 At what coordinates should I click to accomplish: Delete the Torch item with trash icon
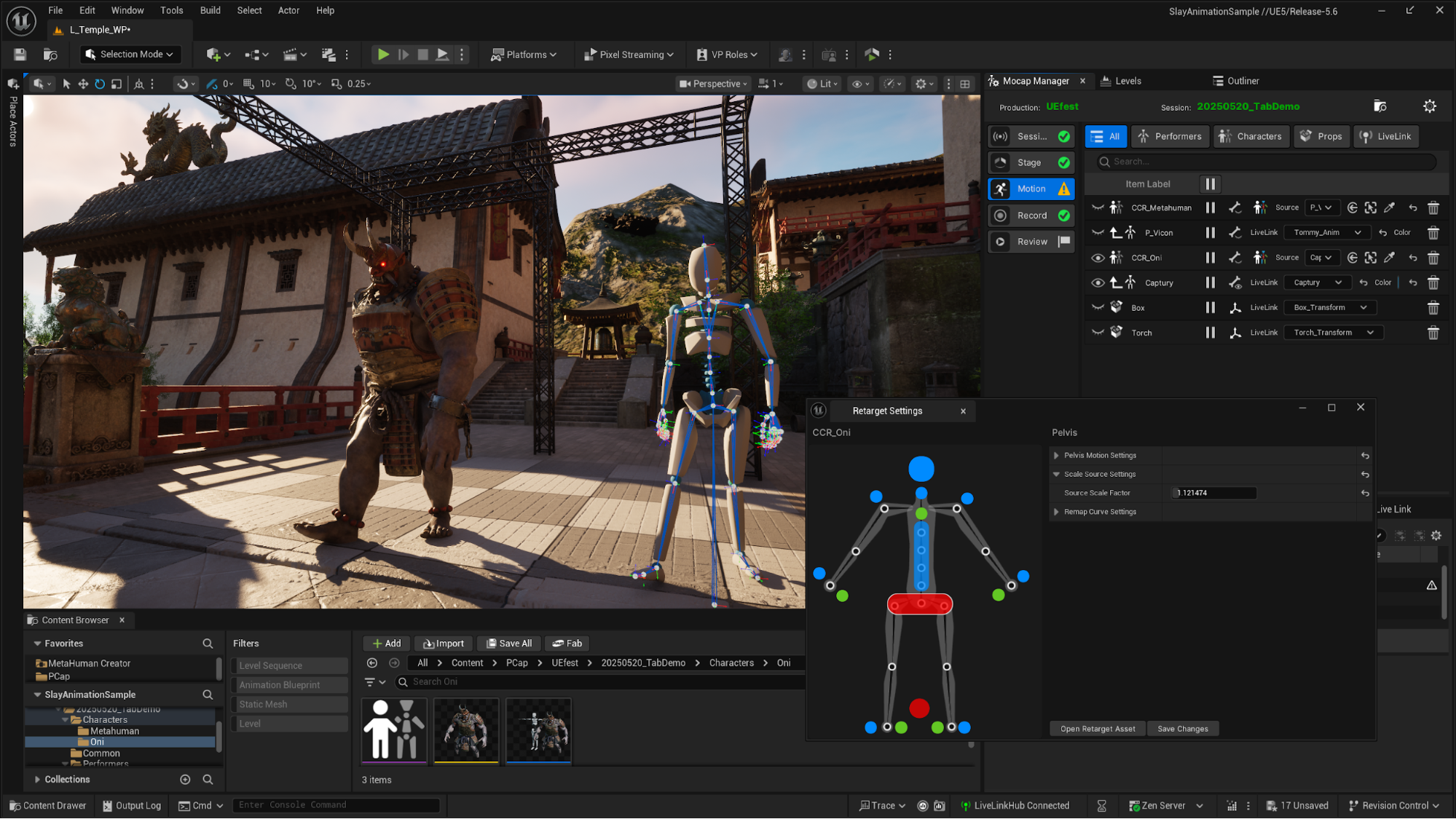(1433, 333)
